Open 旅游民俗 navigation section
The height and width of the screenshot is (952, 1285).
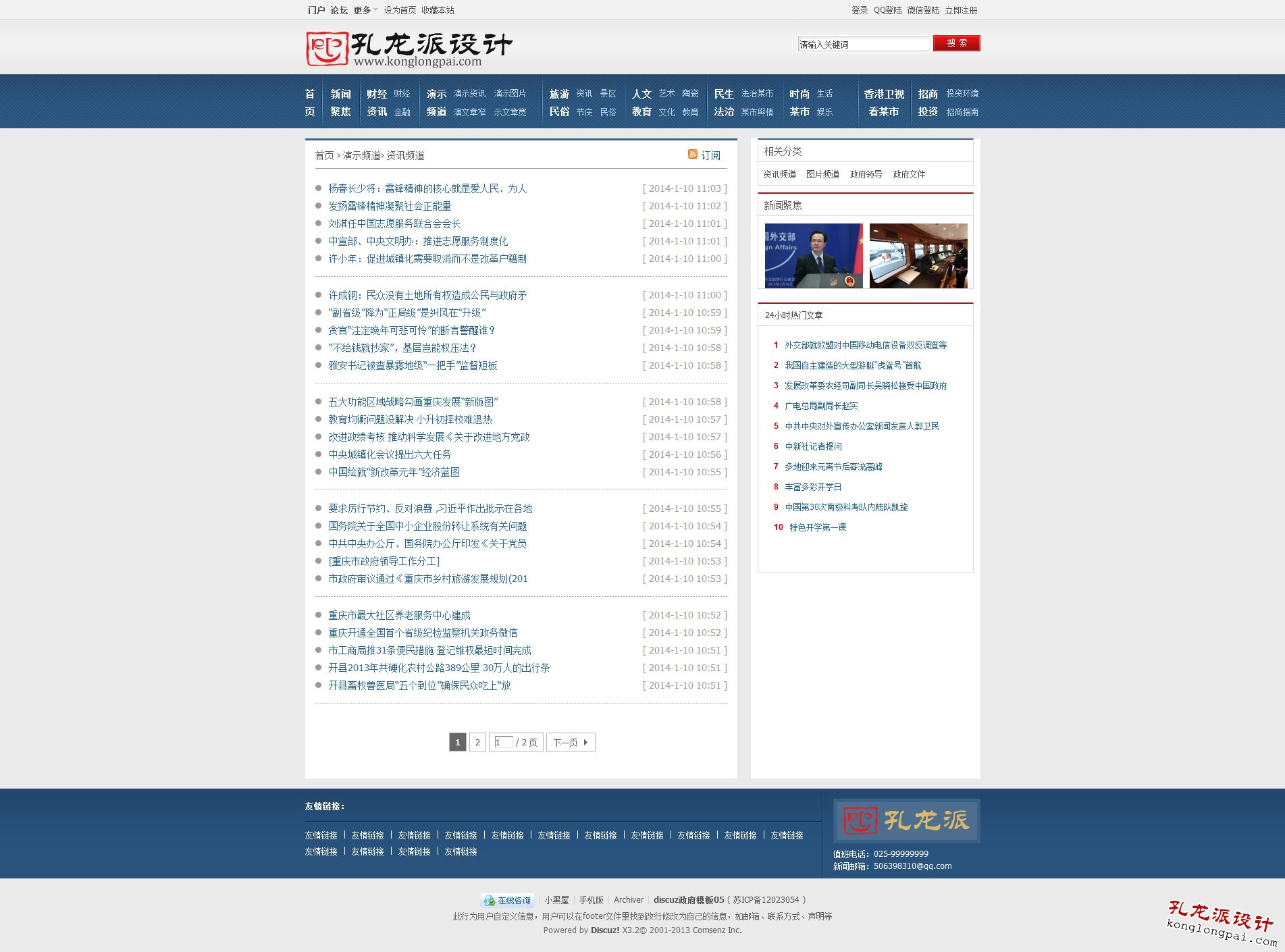tap(559, 103)
